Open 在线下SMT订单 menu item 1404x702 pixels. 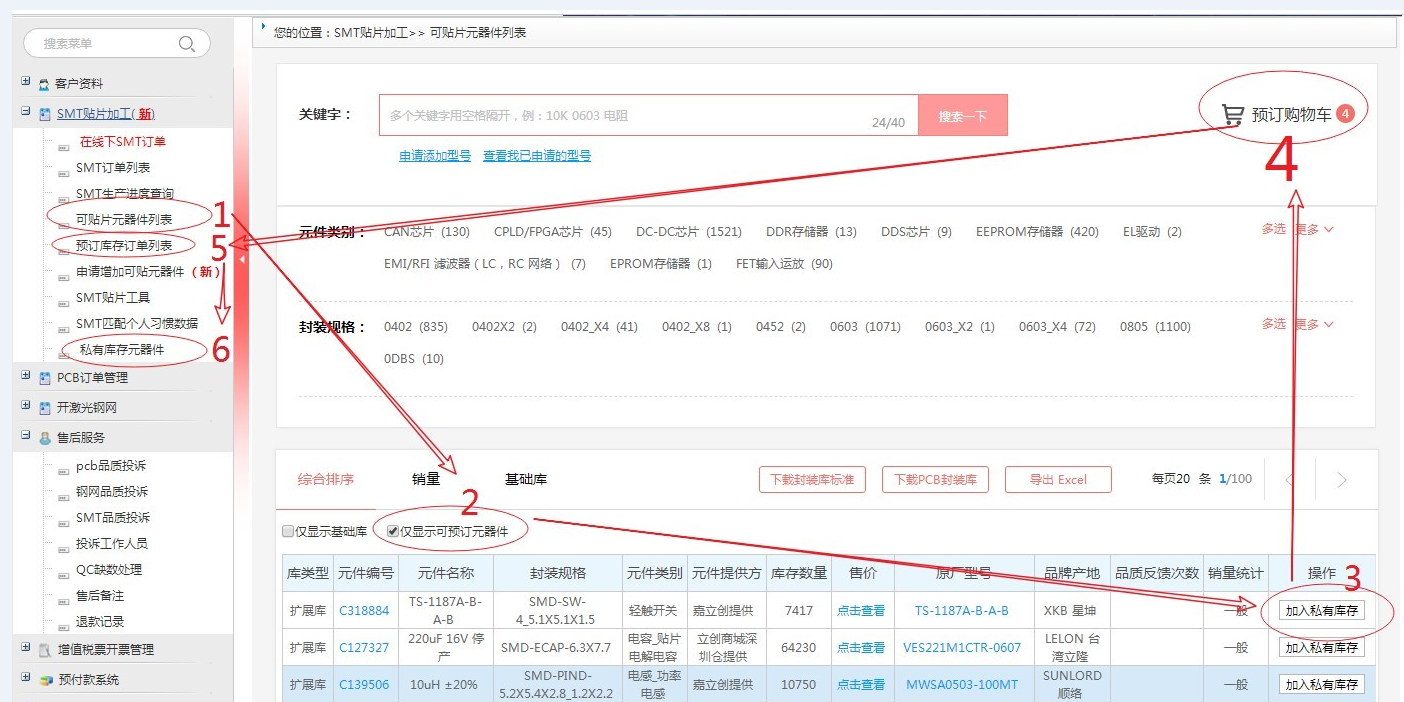123,142
